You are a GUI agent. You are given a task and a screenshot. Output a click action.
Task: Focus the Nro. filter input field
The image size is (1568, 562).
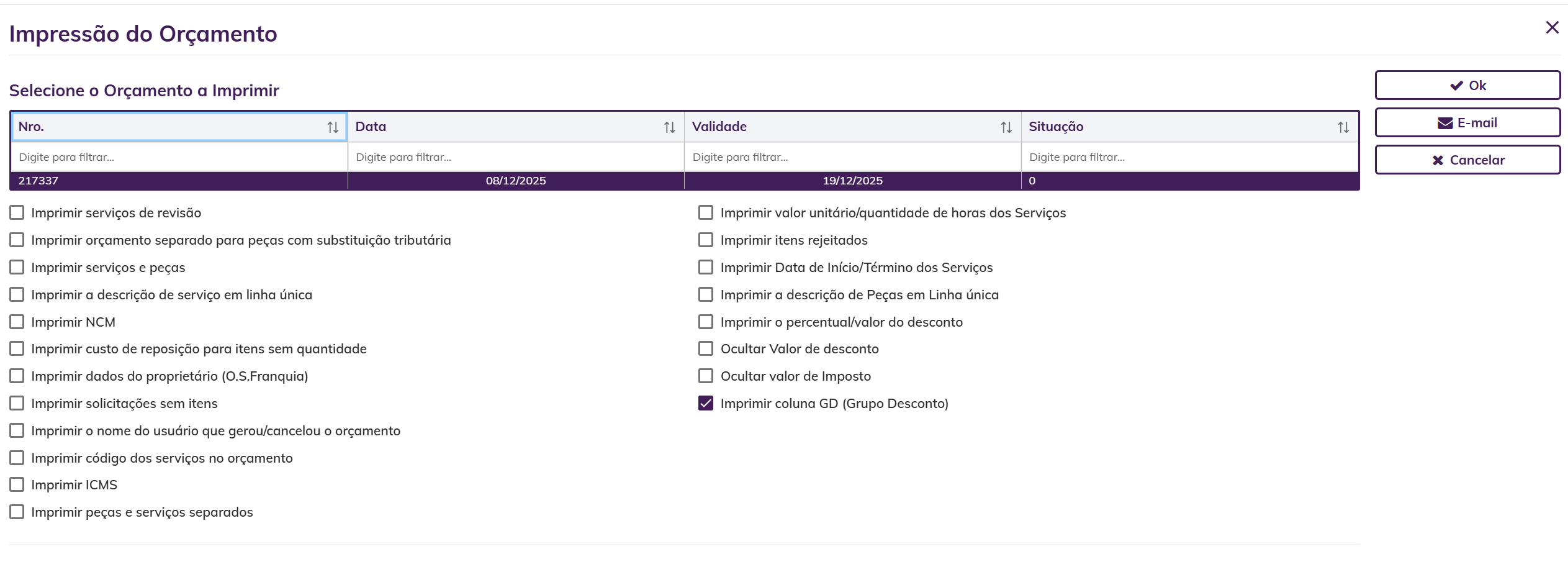tap(179, 158)
